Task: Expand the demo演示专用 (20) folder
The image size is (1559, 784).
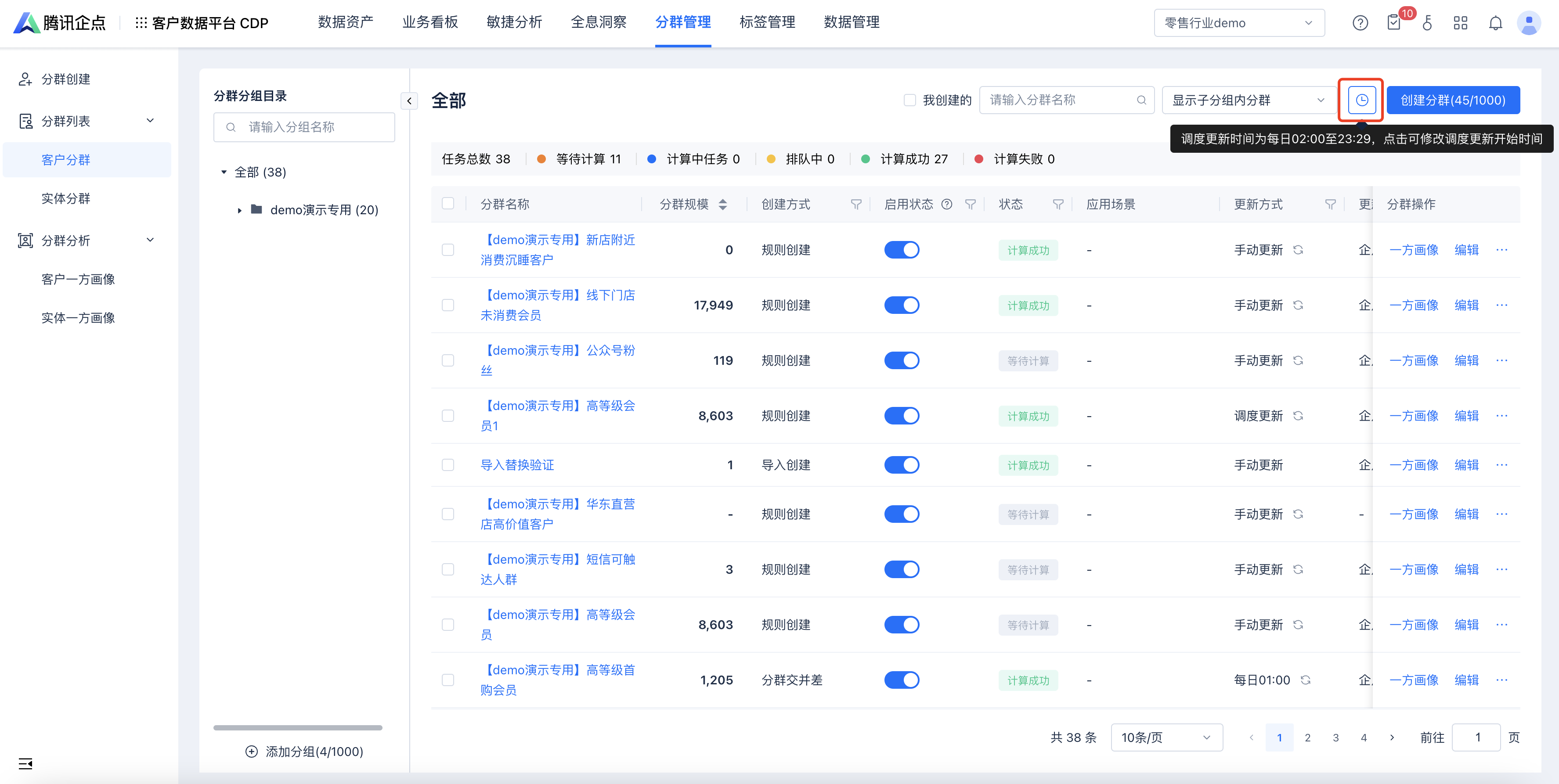Action: [x=240, y=210]
